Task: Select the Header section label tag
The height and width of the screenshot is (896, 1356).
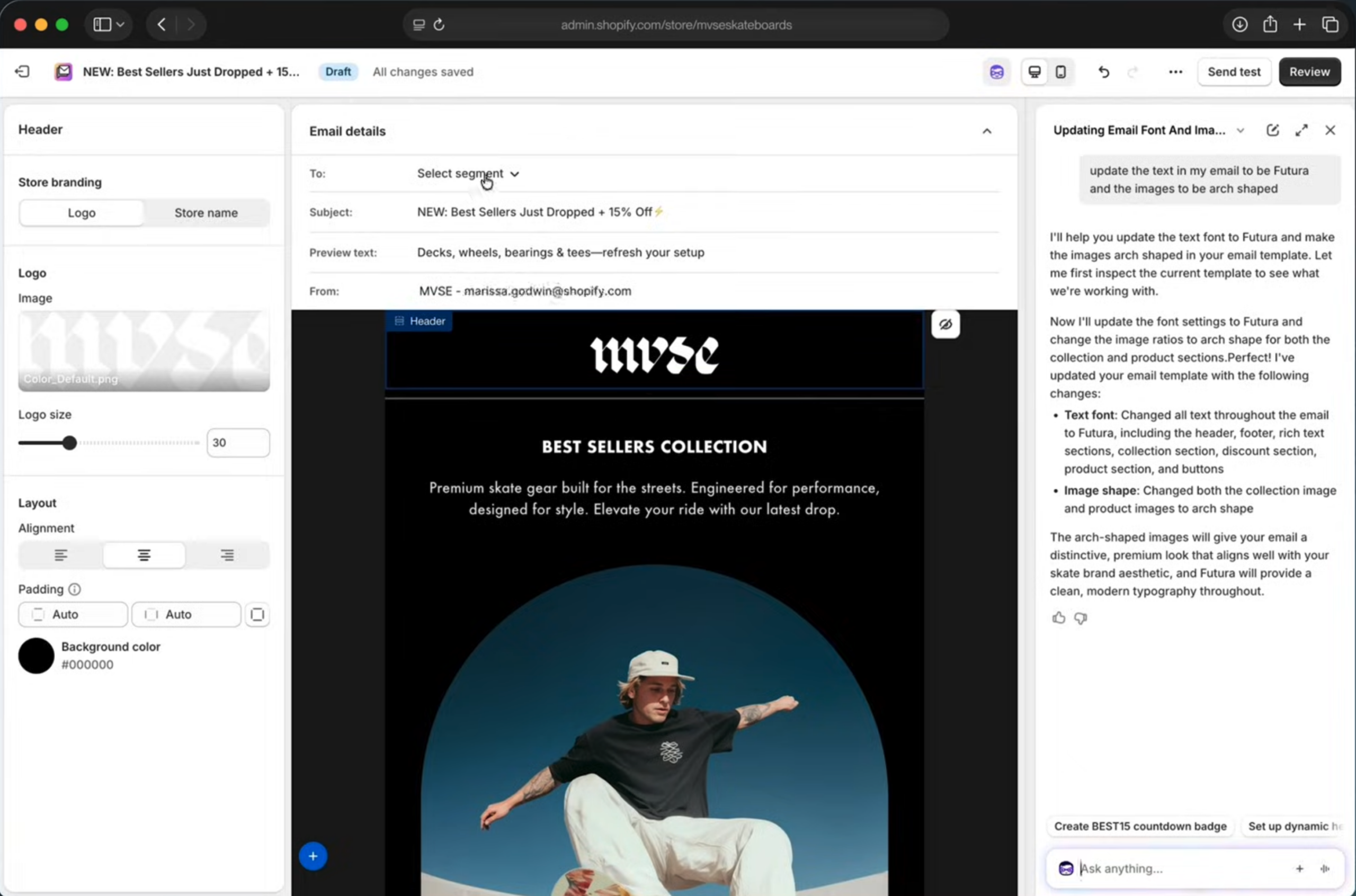Action: click(420, 321)
